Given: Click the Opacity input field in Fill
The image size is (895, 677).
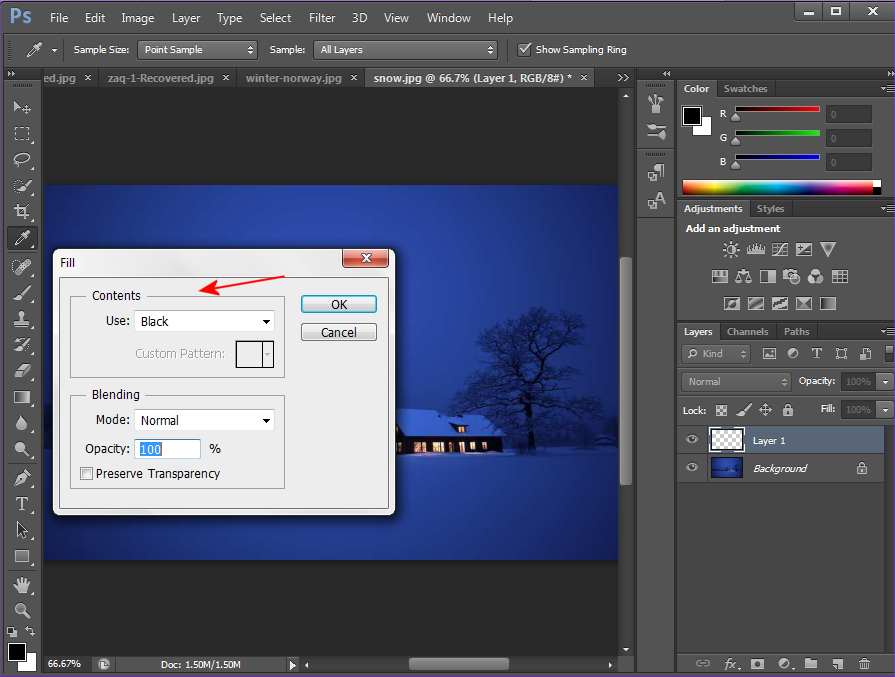Looking at the screenshot, I should point(168,449).
